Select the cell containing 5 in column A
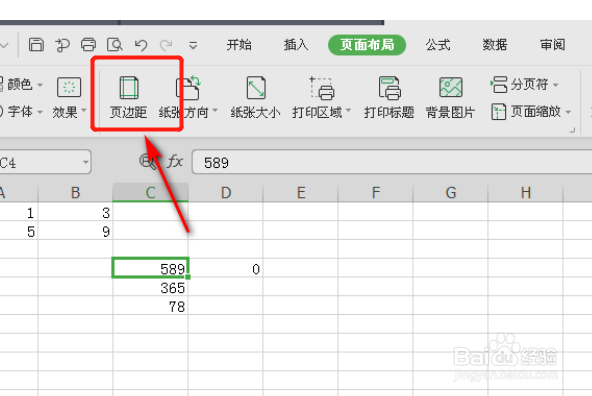The width and height of the screenshot is (592, 396). (x=19, y=231)
